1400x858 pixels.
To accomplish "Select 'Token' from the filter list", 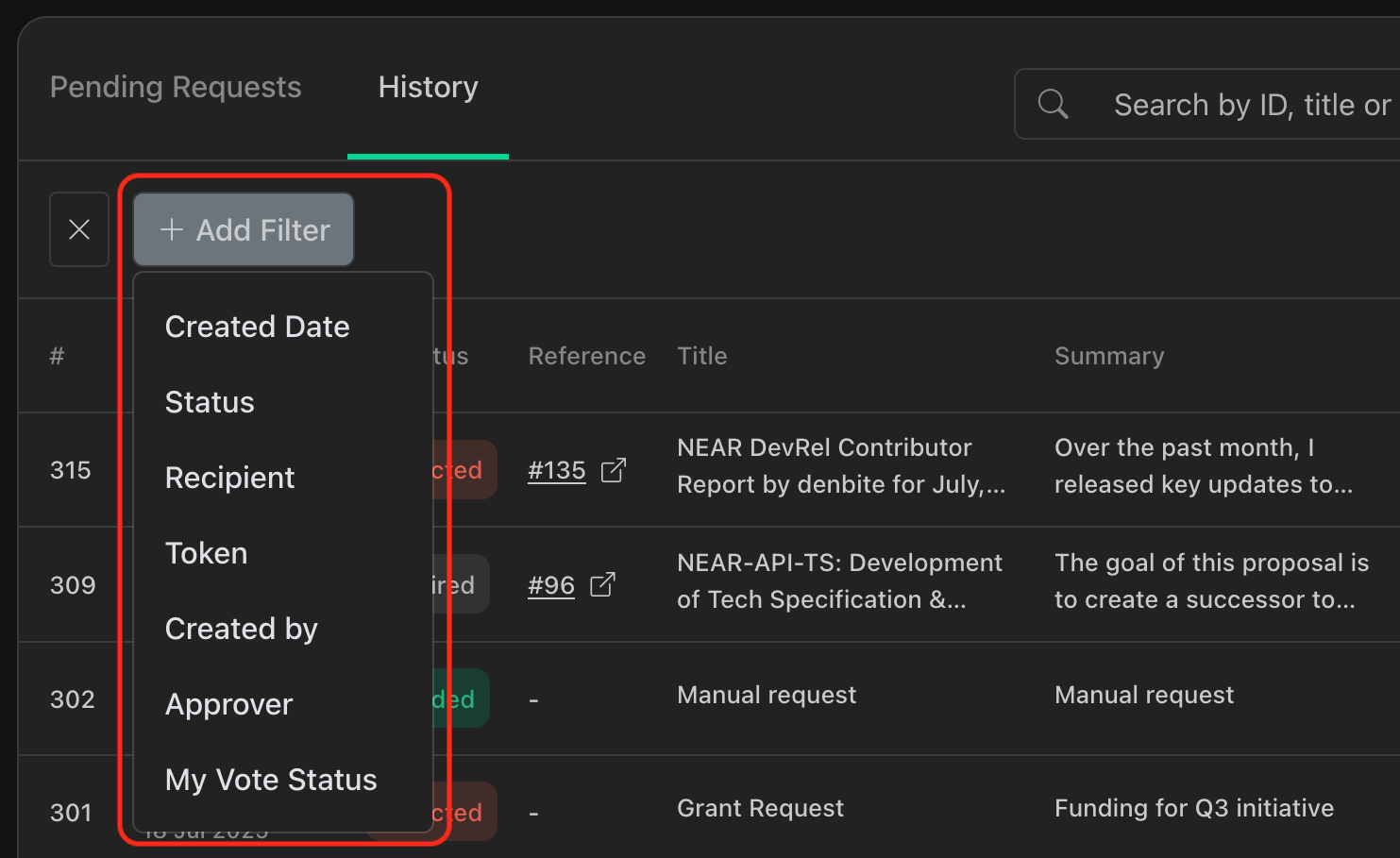I will tap(206, 552).
